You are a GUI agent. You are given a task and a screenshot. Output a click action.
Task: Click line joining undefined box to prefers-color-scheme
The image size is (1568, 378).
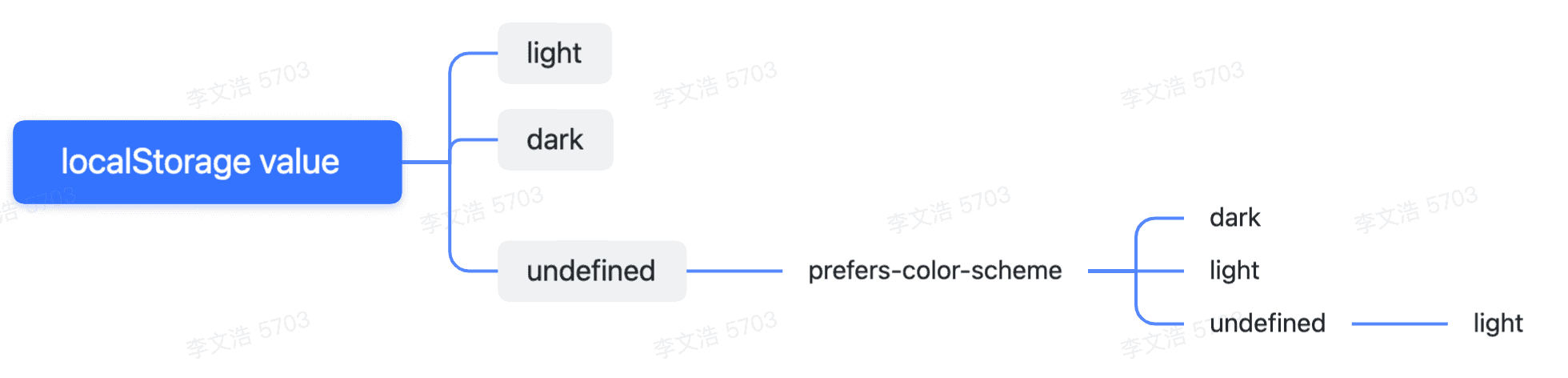pos(734,271)
